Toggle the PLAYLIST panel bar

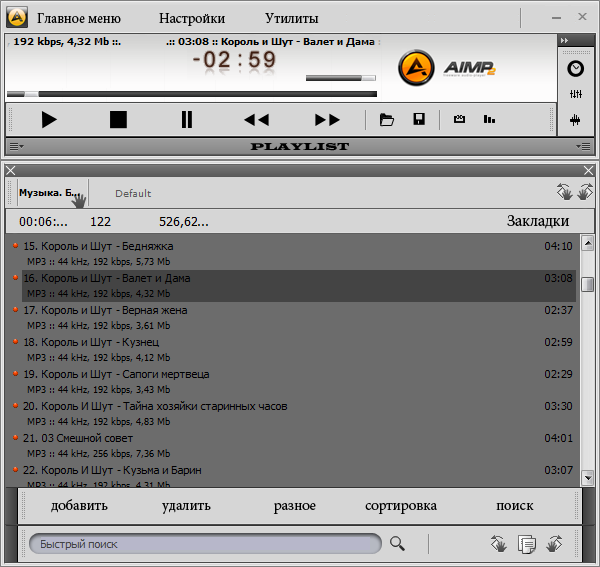point(300,147)
